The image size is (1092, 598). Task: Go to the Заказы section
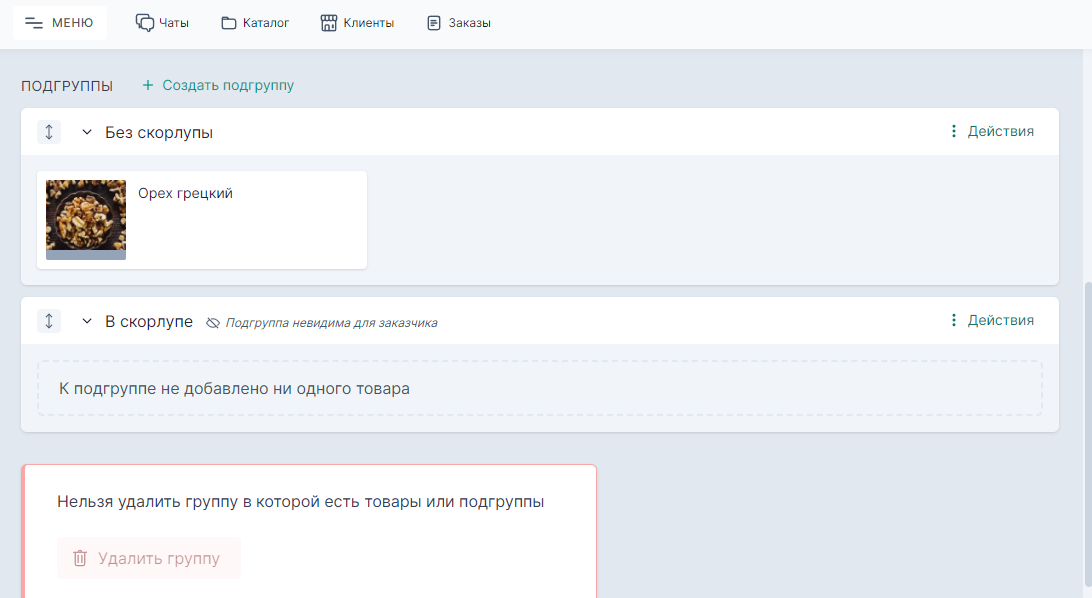pyautogui.click(x=469, y=23)
